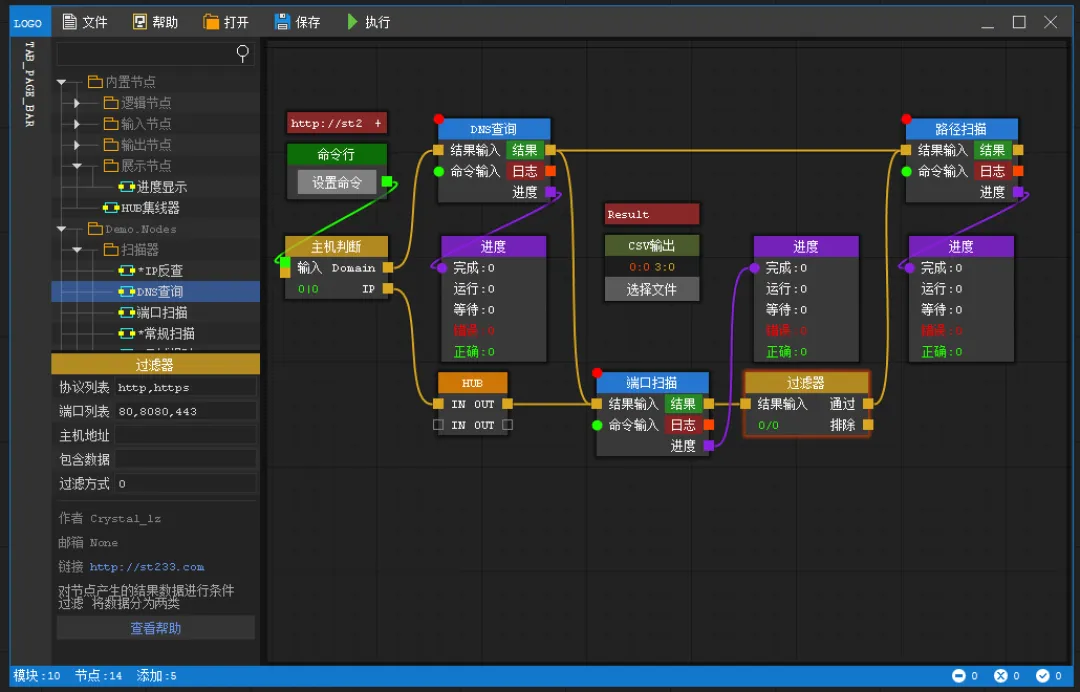This screenshot has height=692, width=1080.
Task: Click the green execute play icon
Action: [353, 22]
